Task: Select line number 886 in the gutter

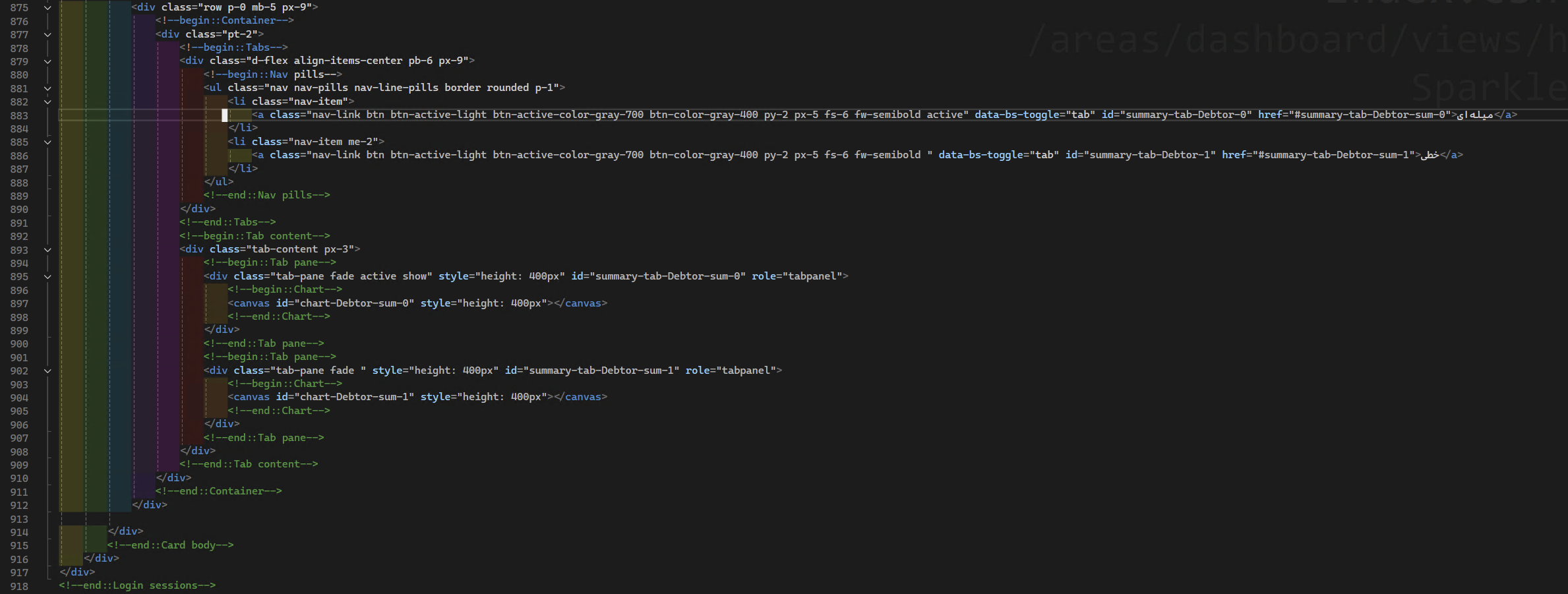Action: click(19, 156)
